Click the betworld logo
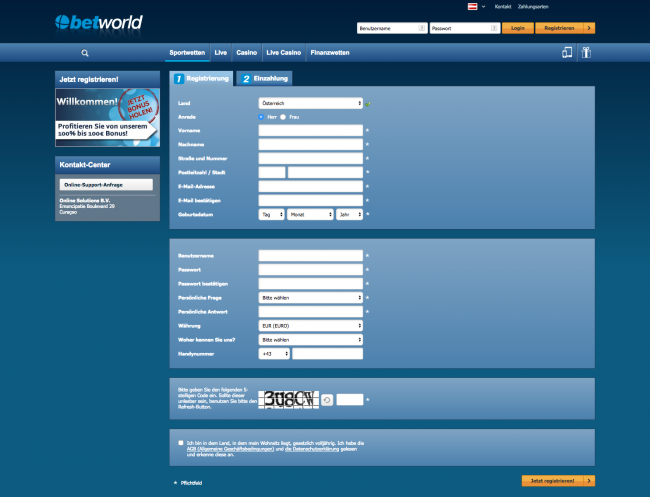The height and width of the screenshot is (497, 650). [x=100, y=22]
